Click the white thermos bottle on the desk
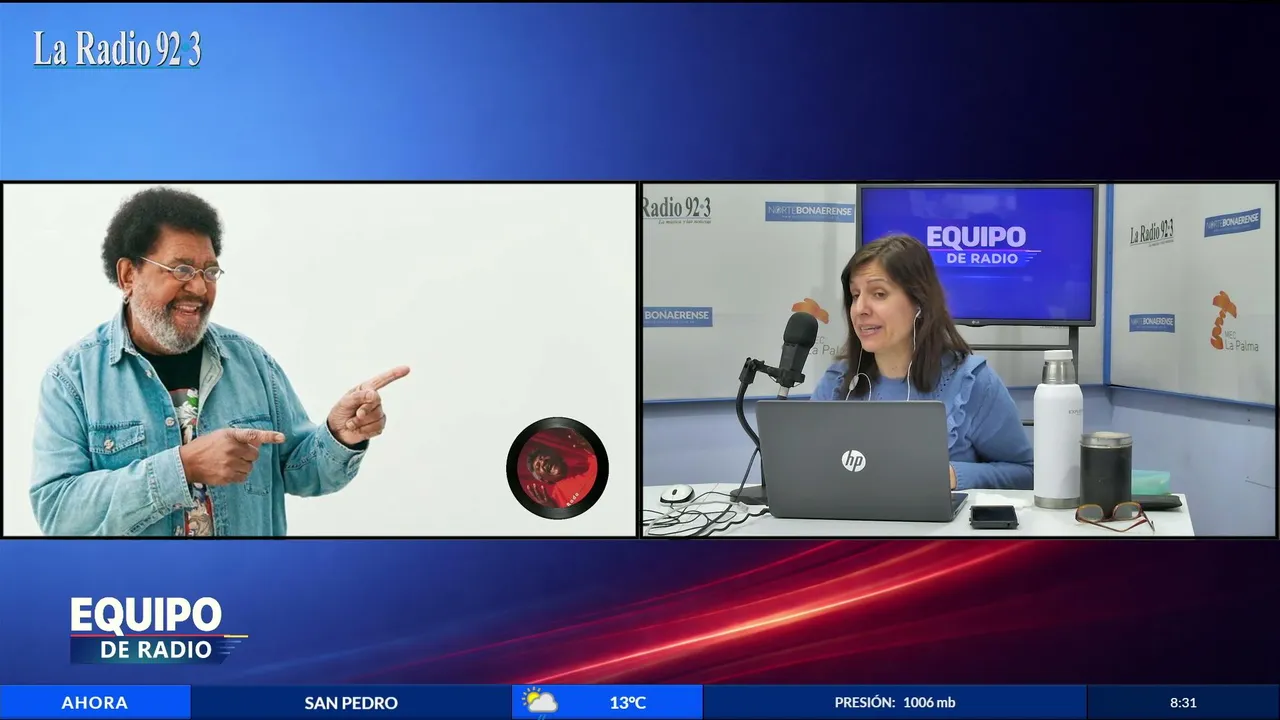The width and height of the screenshot is (1280, 720). pos(1057,429)
